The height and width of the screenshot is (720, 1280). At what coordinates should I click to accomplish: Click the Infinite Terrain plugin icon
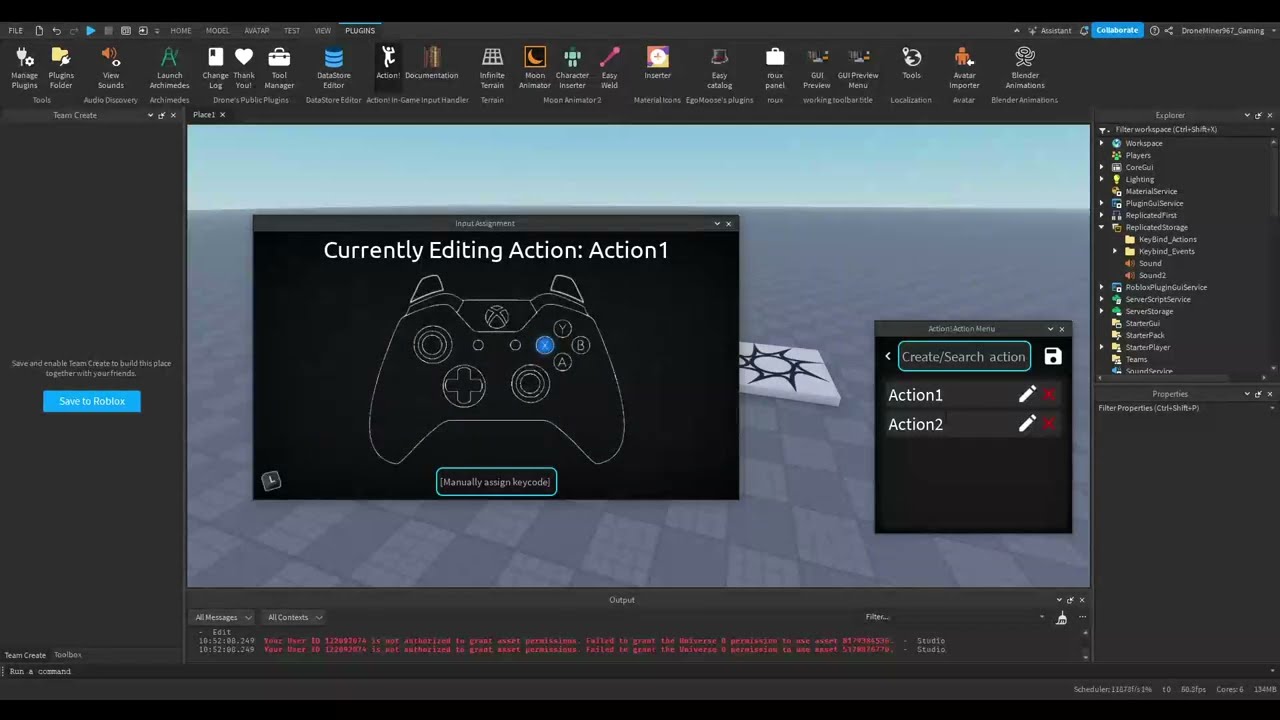point(492,67)
